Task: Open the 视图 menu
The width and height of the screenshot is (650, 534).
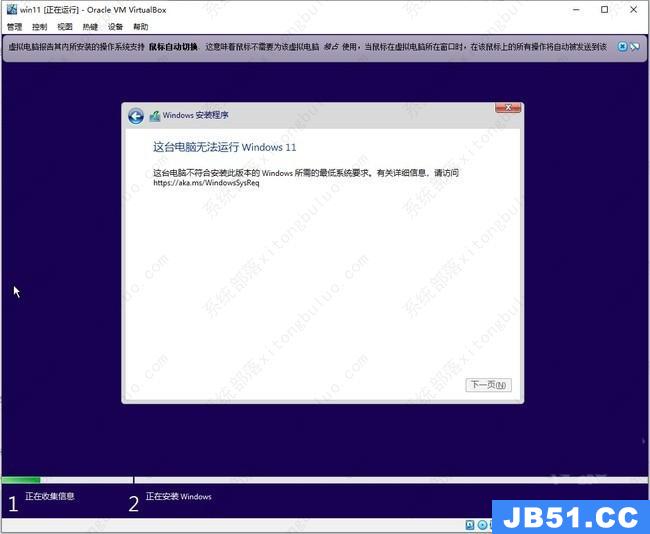Action: (x=65, y=27)
